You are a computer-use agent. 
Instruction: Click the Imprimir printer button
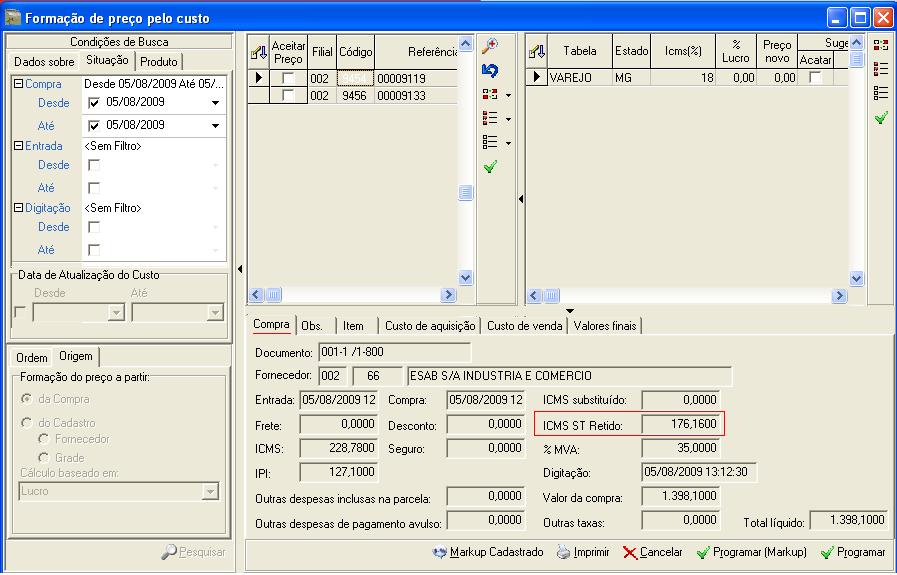(x=583, y=552)
